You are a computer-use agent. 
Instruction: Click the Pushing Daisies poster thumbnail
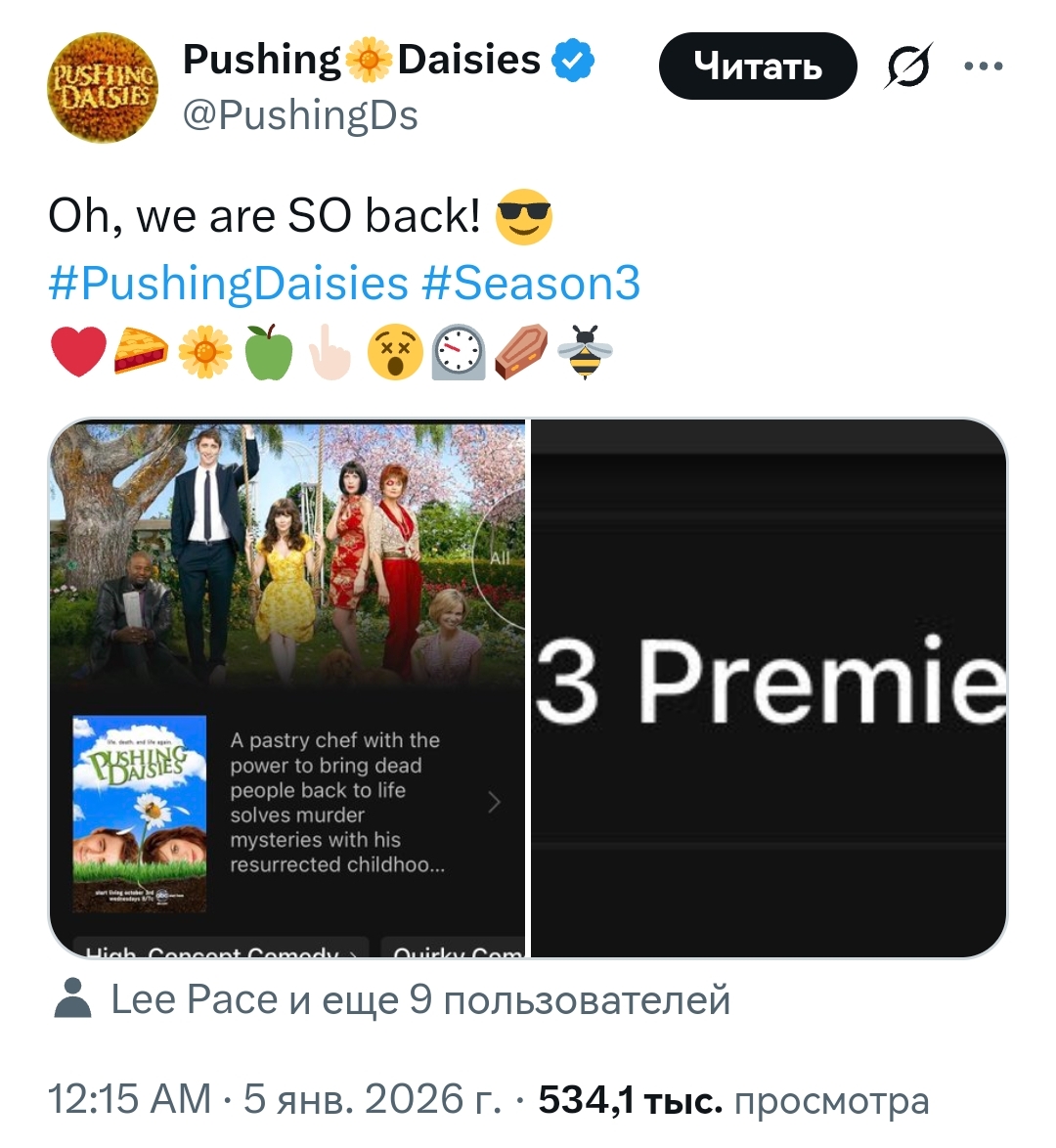coord(140,814)
